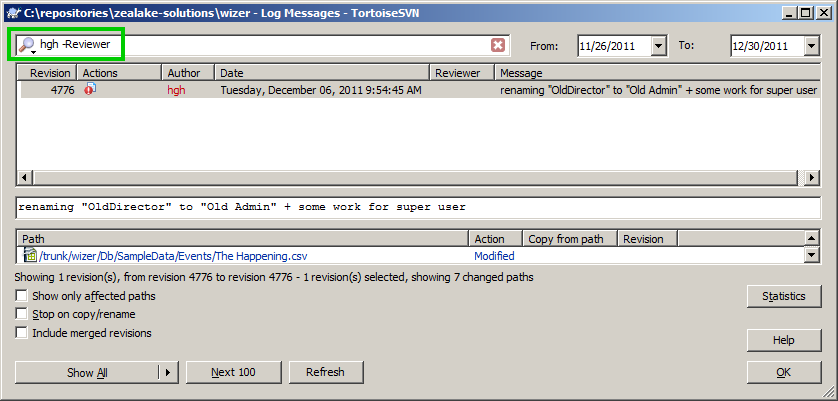Click the date 'Tuesday, December 06, 2011 9:54:45 AM'
Viewport: 838px width, 401px height.
[x=321, y=90]
